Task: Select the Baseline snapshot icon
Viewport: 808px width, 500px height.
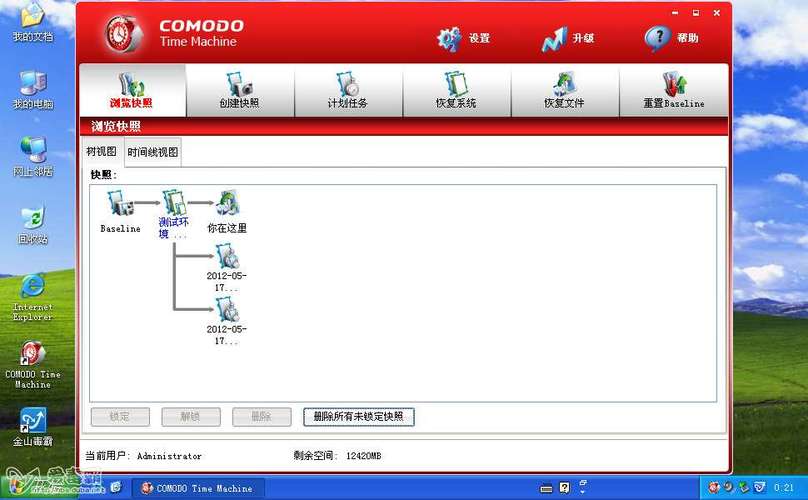Action: point(121,203)
